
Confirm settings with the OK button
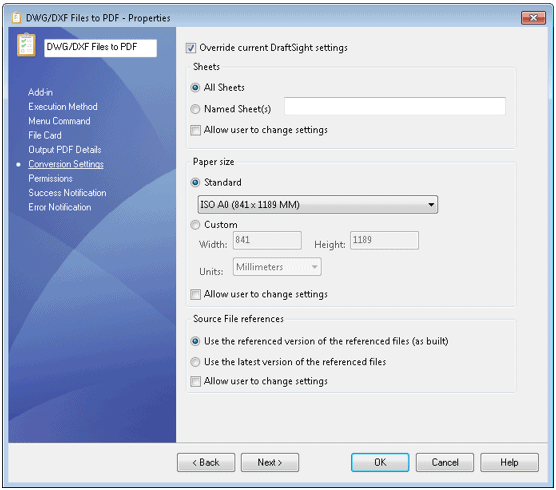pyautogui.click(x=380, y=462)
